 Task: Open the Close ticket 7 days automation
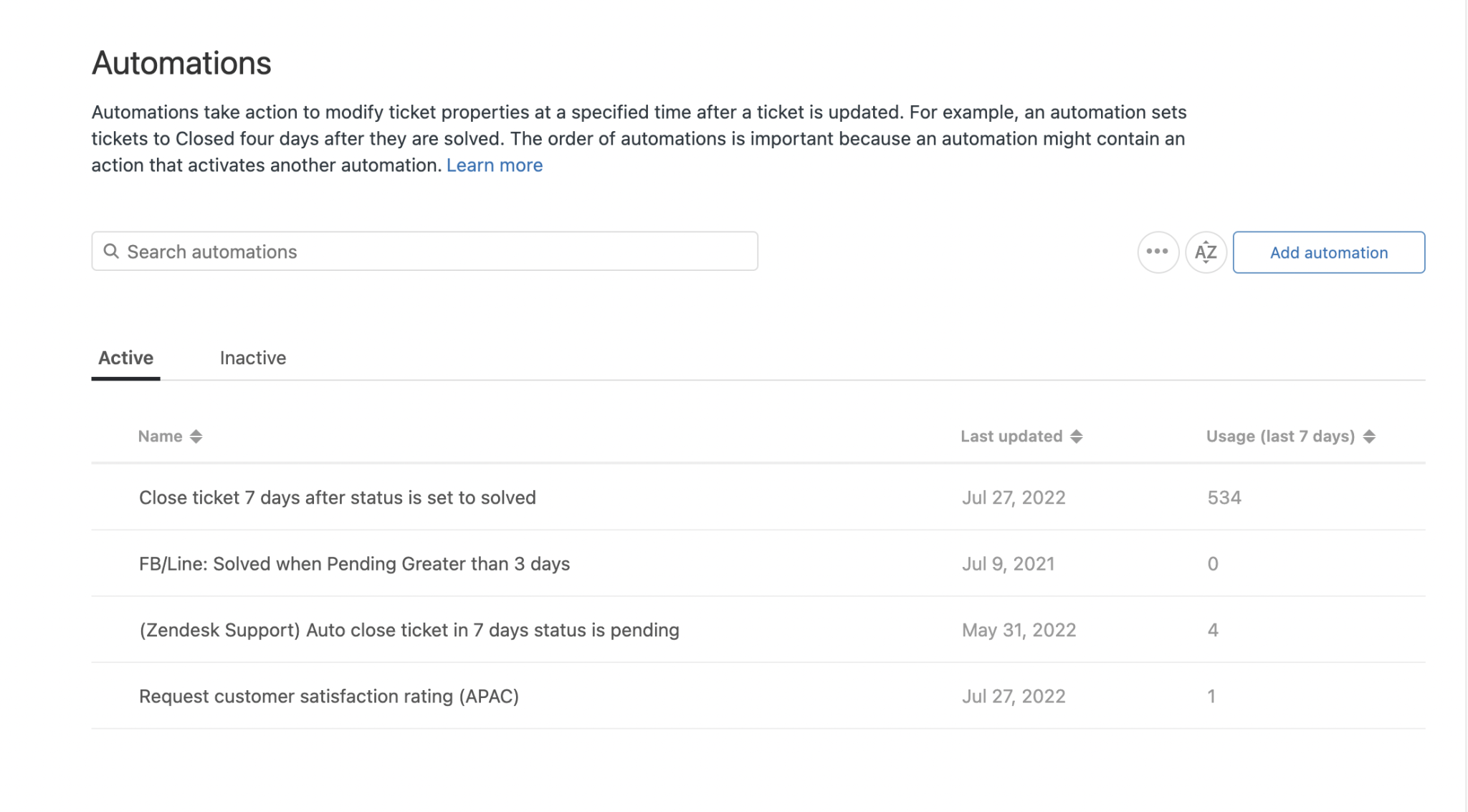[x=337, y=497]
